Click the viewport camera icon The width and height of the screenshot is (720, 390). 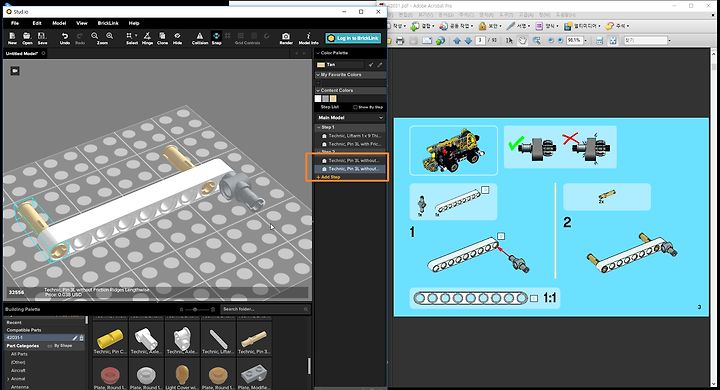coord(15,71)
